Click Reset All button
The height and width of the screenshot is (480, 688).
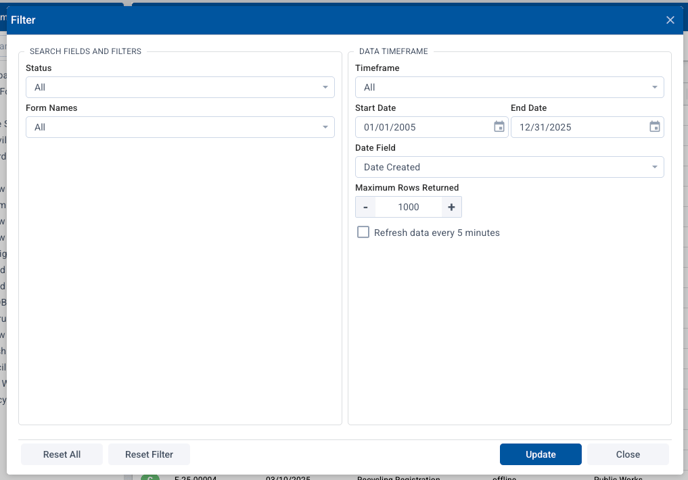pyautogui.click(x=62, y=454)
